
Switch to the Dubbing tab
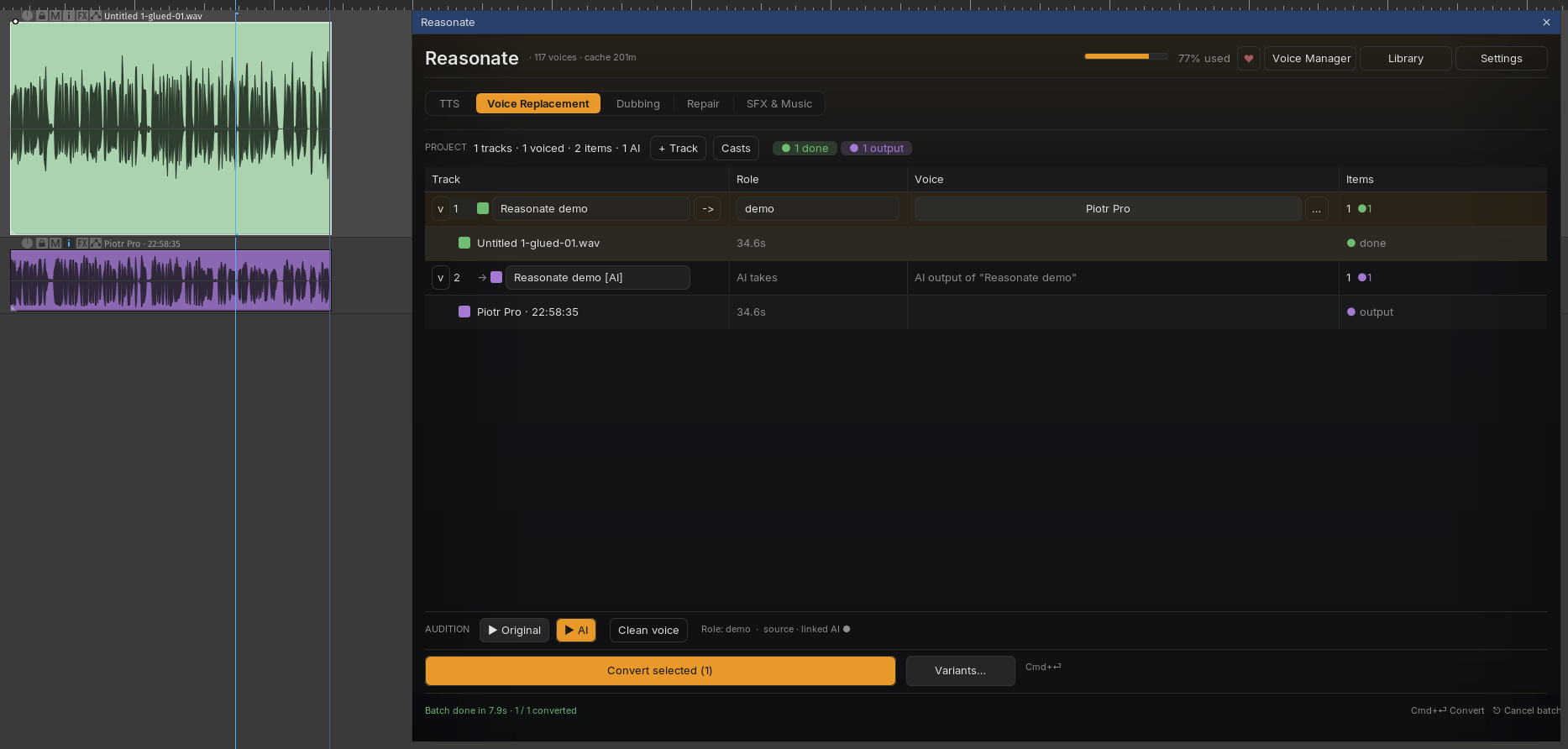pyautogui.click(x=638, y=104)
